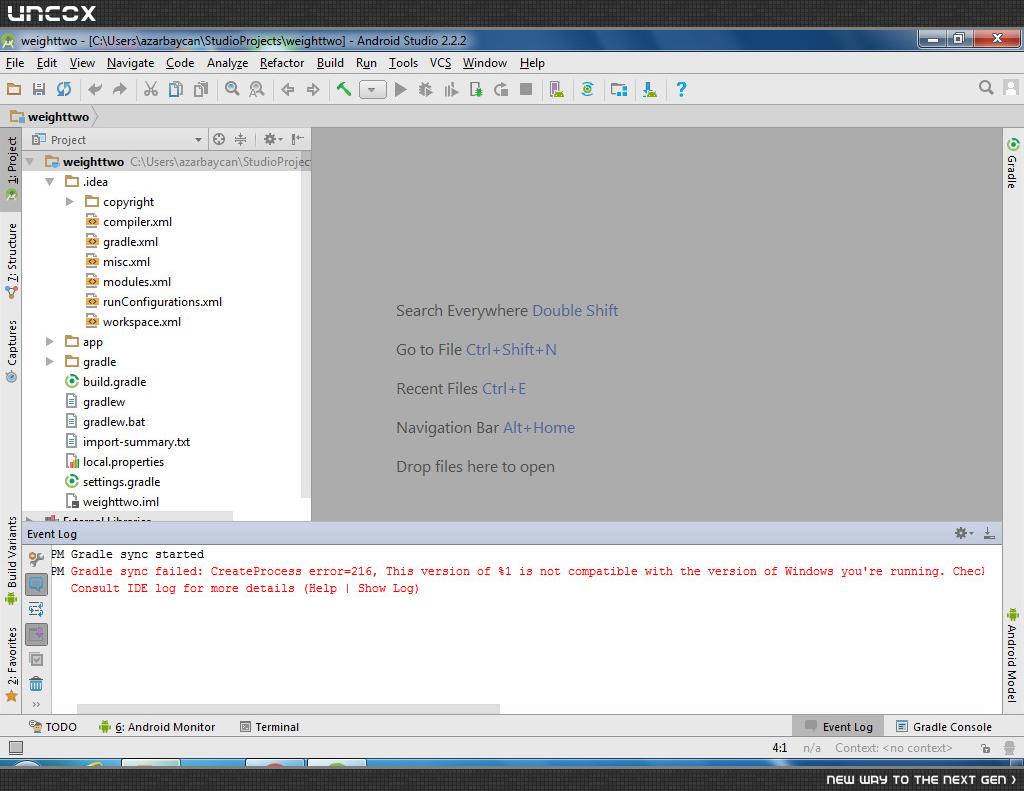Screen dimensions: 1024x791
Task: Collapse the weighttwo root node
Action: 30,161
